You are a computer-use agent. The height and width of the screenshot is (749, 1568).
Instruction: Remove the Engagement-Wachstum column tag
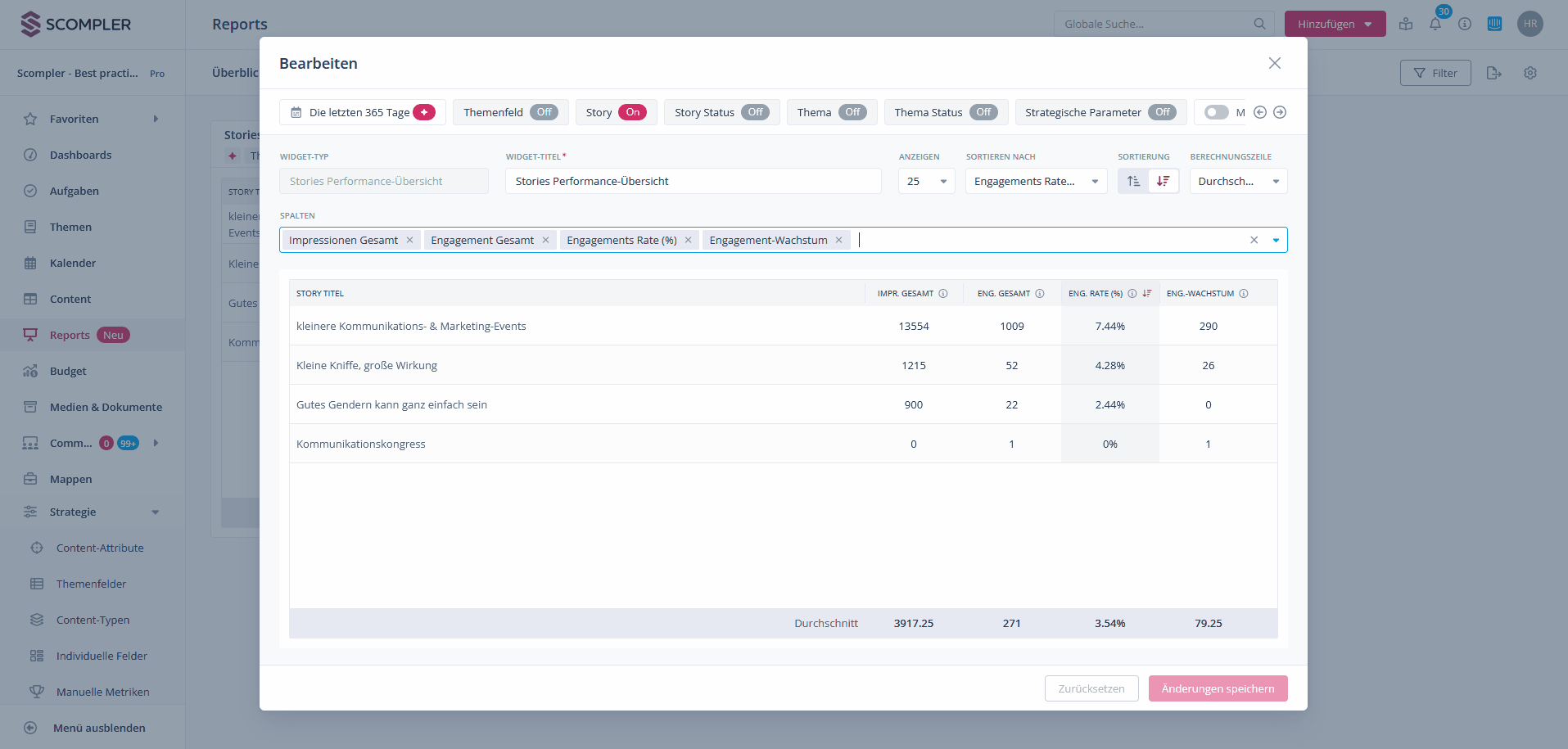(838, 240)
